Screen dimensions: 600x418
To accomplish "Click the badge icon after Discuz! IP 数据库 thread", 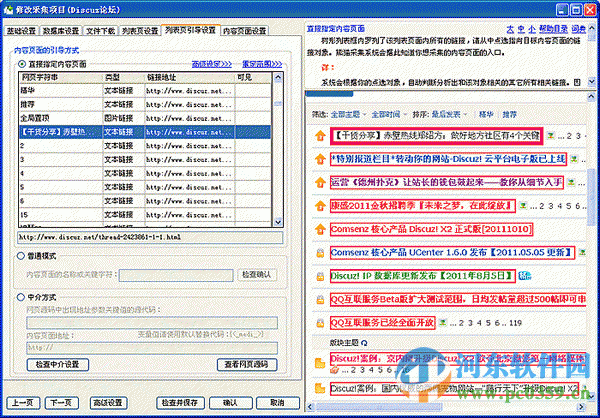I will (x=525, y=276).
